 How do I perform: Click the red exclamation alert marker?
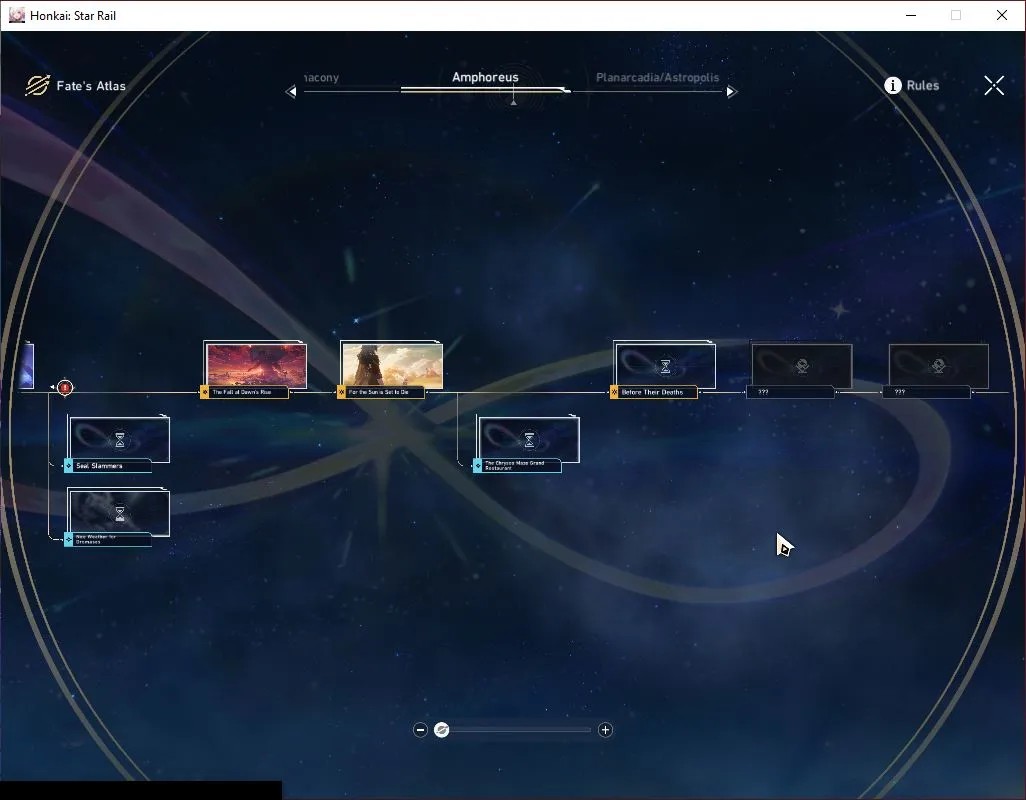click(x=65, y=388)
